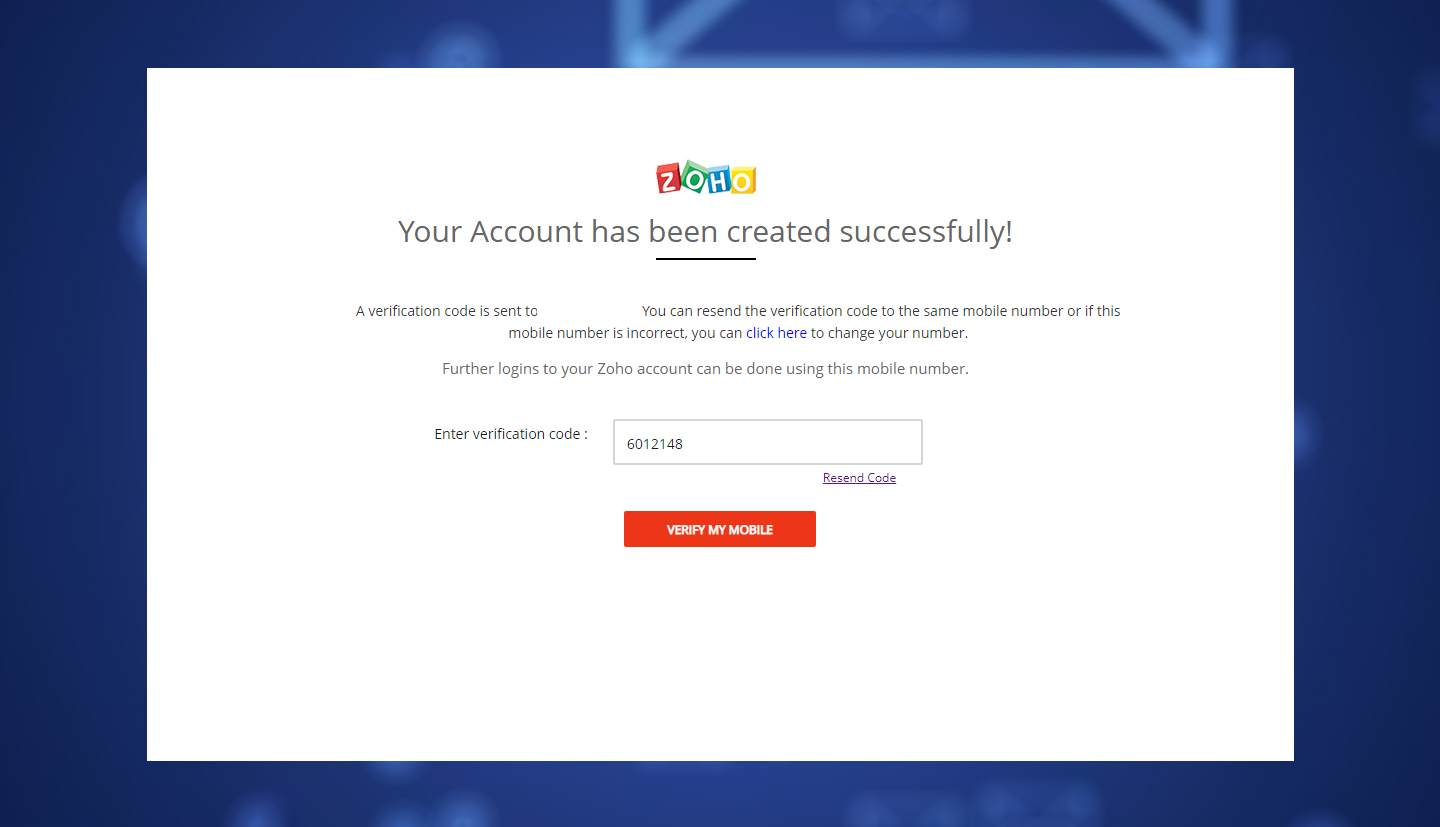Click the blue H tile in the logo
1440x827 pixels.
tap(718, 178)
